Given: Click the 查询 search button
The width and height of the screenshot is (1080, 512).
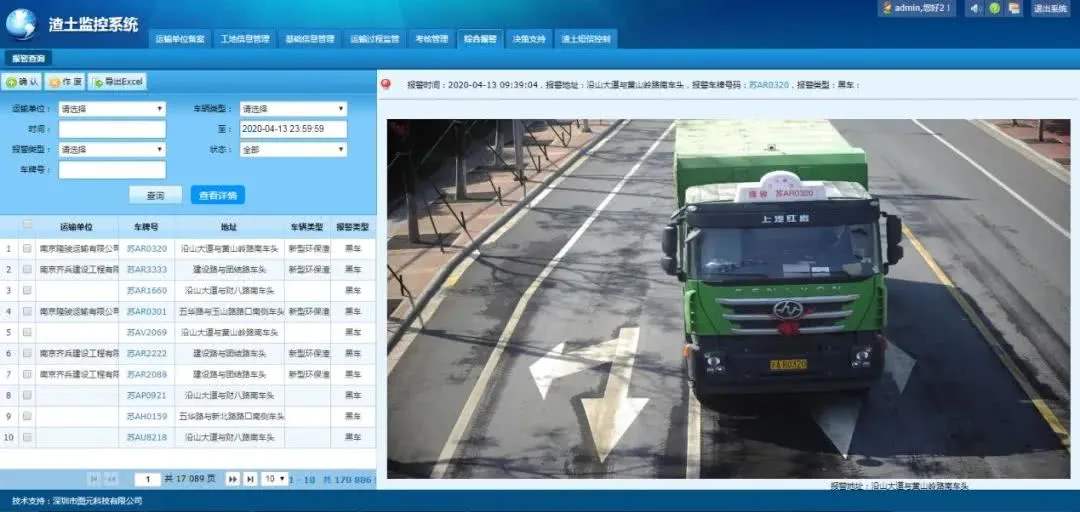Looking at the screenshot, I should point(155,195).
